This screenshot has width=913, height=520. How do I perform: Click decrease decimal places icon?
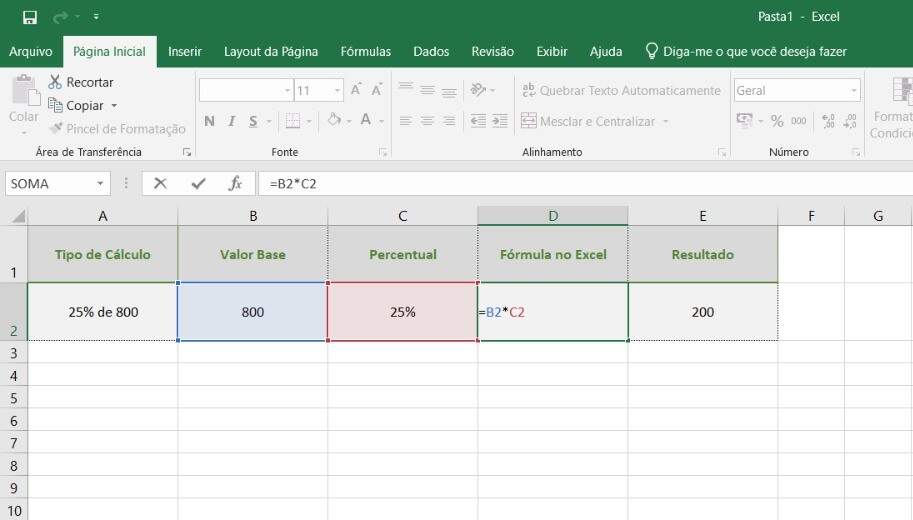(x=850, y=121)
